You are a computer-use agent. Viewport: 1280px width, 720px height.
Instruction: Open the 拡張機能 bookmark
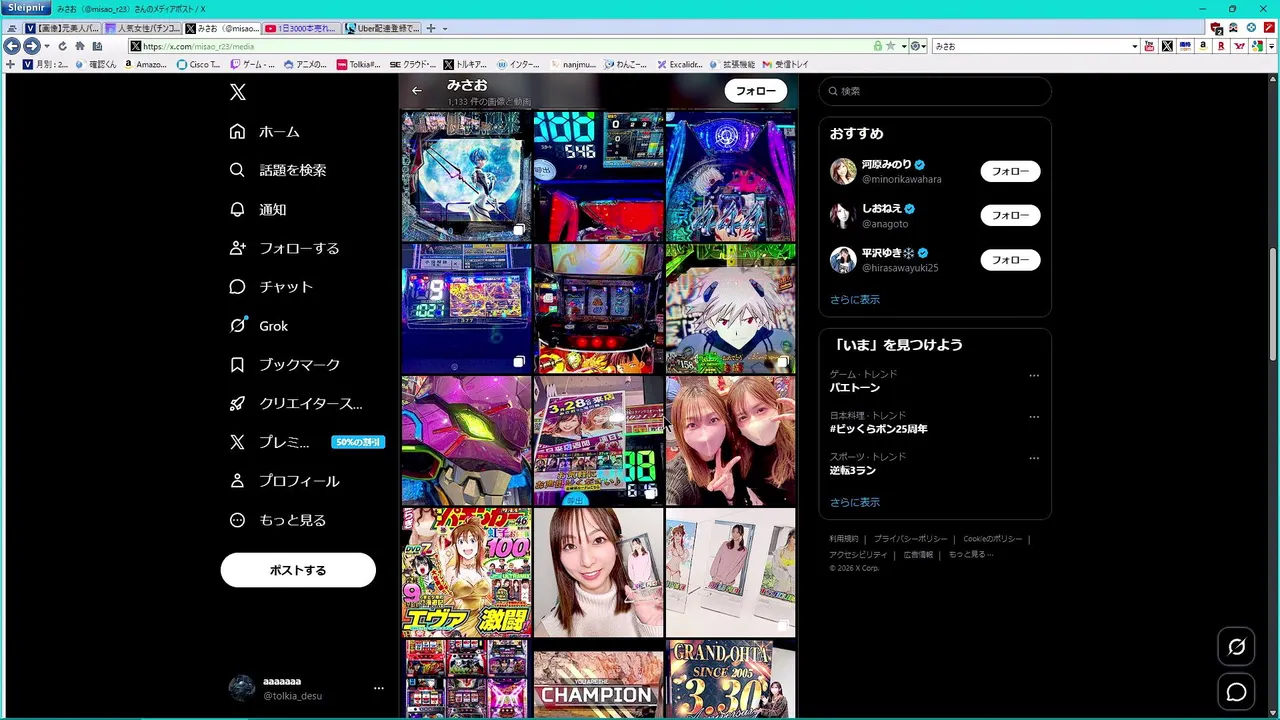tap(732, 64)
